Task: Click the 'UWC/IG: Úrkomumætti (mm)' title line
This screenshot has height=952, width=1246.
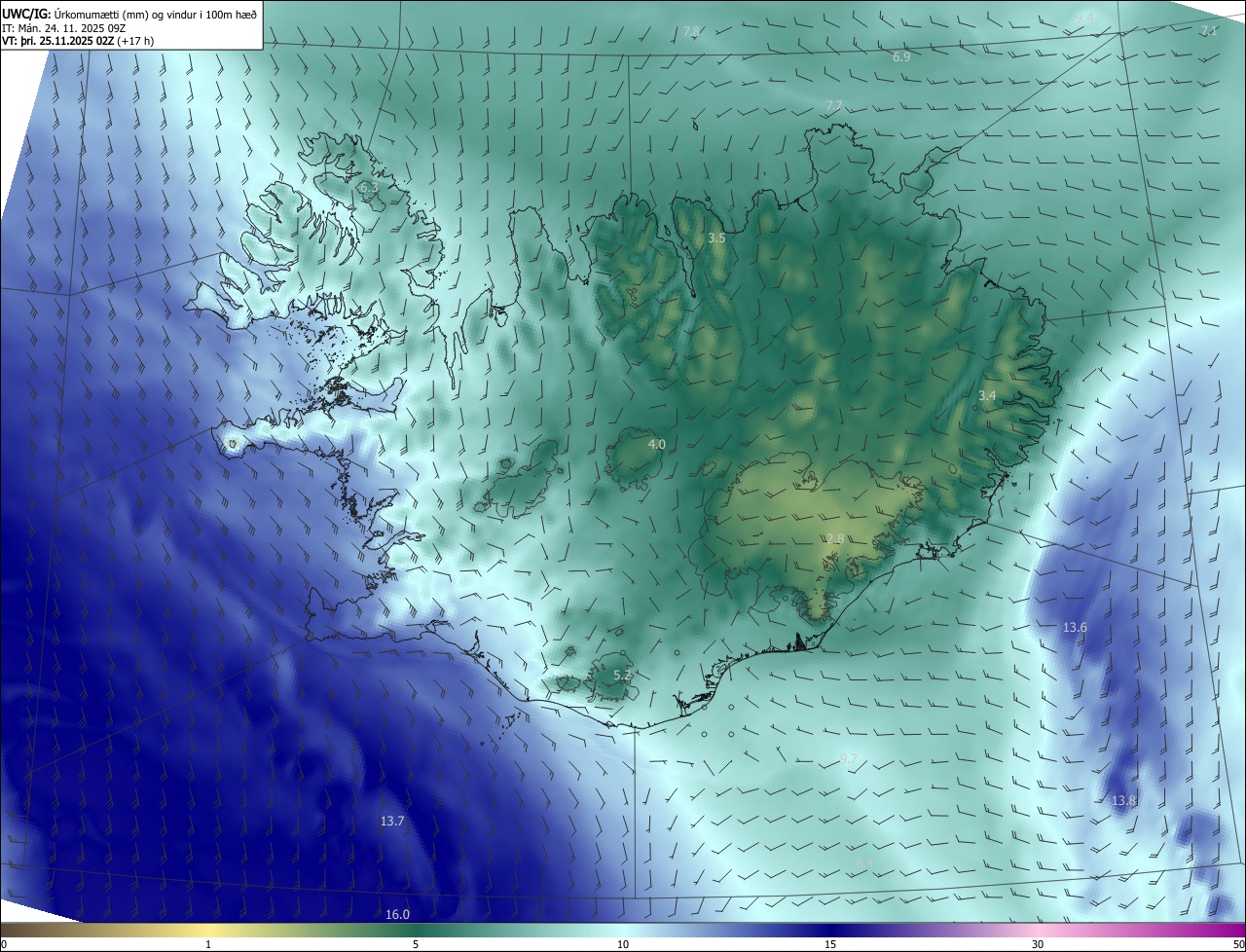Action: [129, 14]
